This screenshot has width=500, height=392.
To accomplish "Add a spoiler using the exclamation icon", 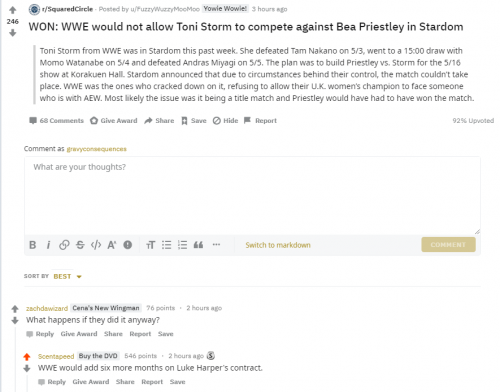I will 128,245.
